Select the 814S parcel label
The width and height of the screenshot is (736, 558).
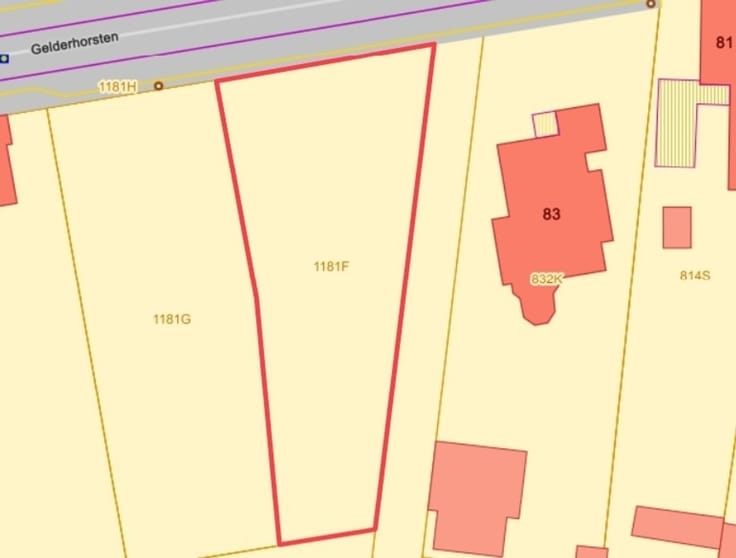point(695,275)
